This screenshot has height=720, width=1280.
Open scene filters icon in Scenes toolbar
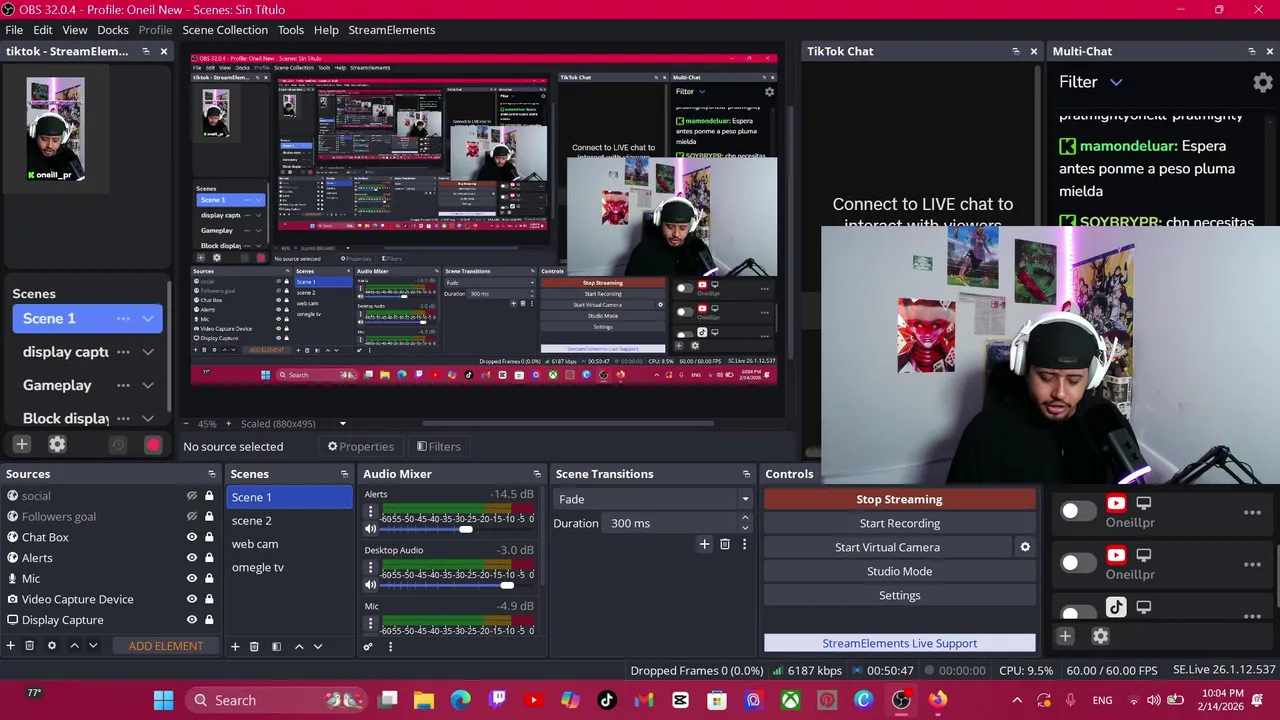(x=276, y=647)
